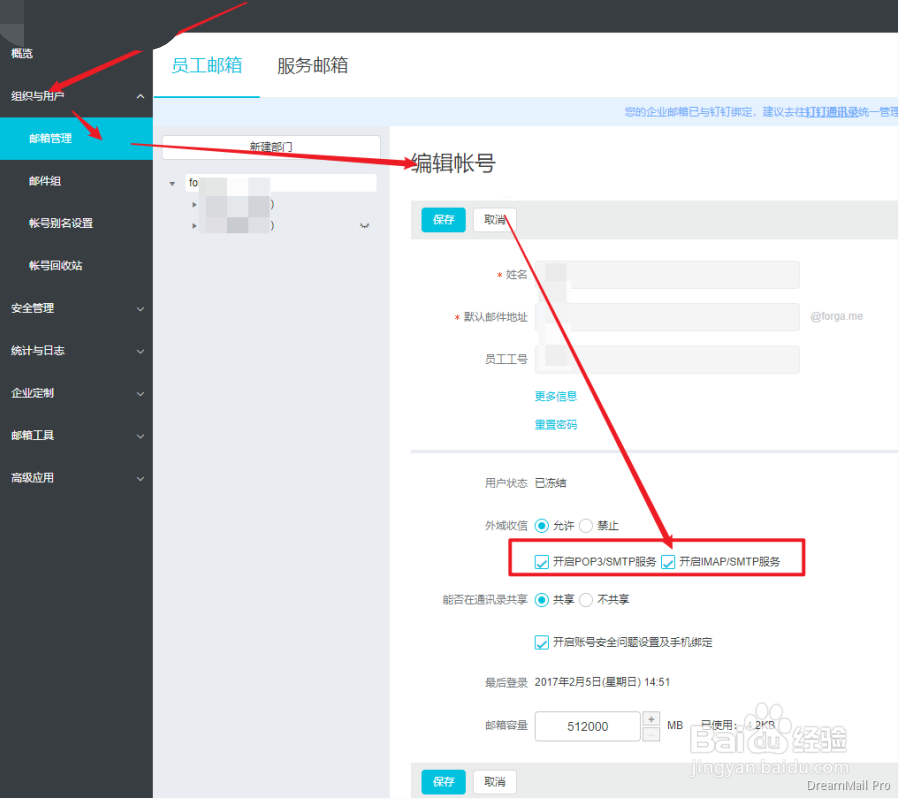Image resolution: width=899 pixels, height=799 pixels.
Task: Increase mailbox capacity with plus stepper
Action: 651,719
